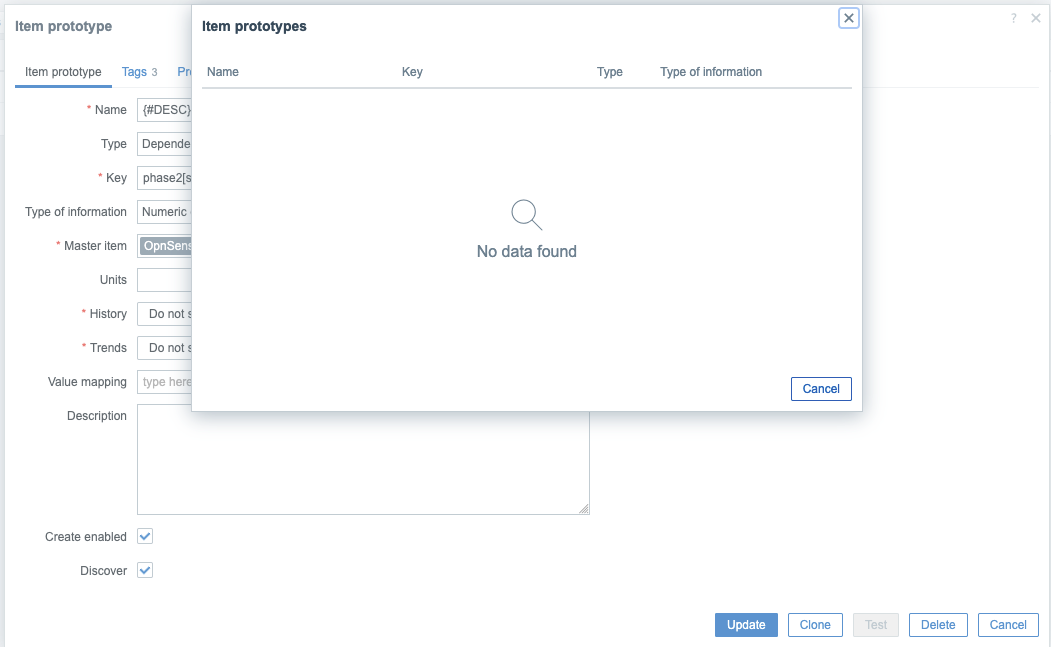Focus the Description text area
The image size is (1051, 647).
[362, 460]
